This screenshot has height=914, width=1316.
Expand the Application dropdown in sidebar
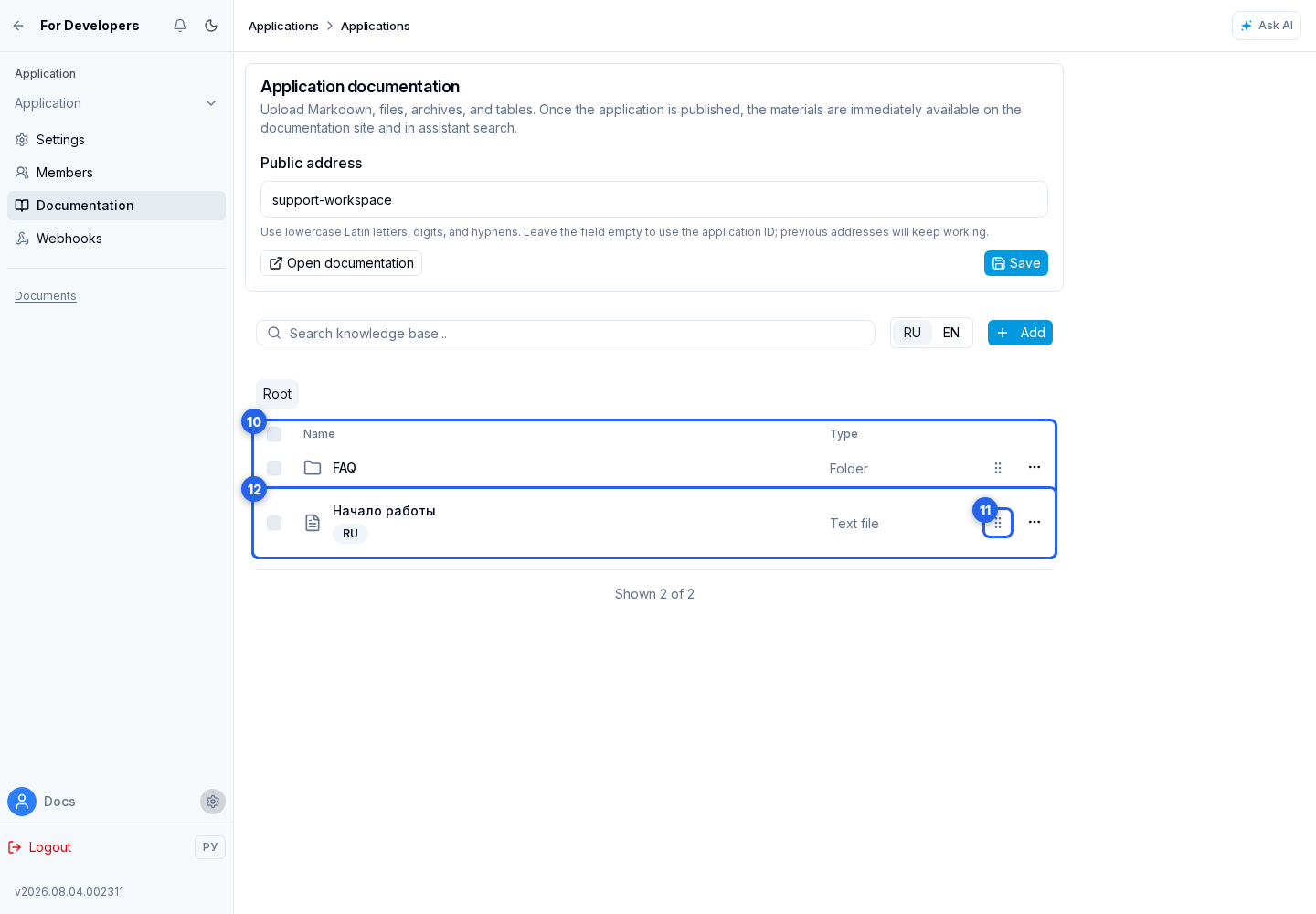click(116, 103)
